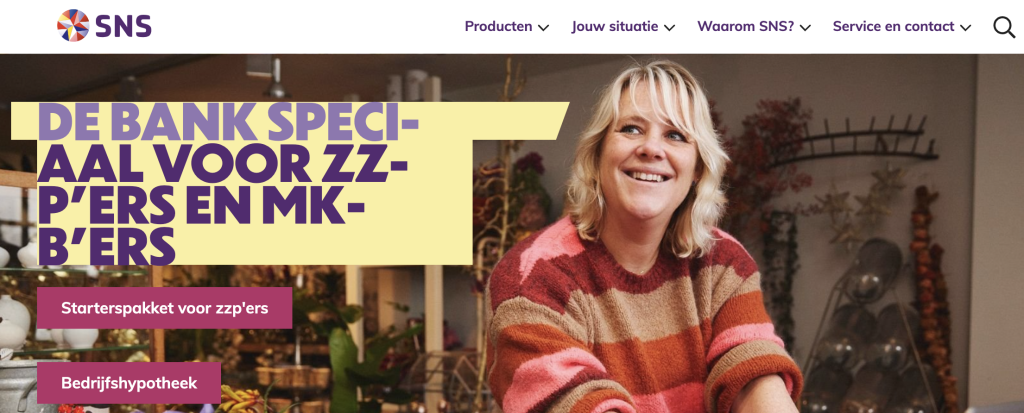Expand the chevron next to Producten
The width and height of the screenshot is (1024, 413).
pyautogui.click(x=543, y=27)
